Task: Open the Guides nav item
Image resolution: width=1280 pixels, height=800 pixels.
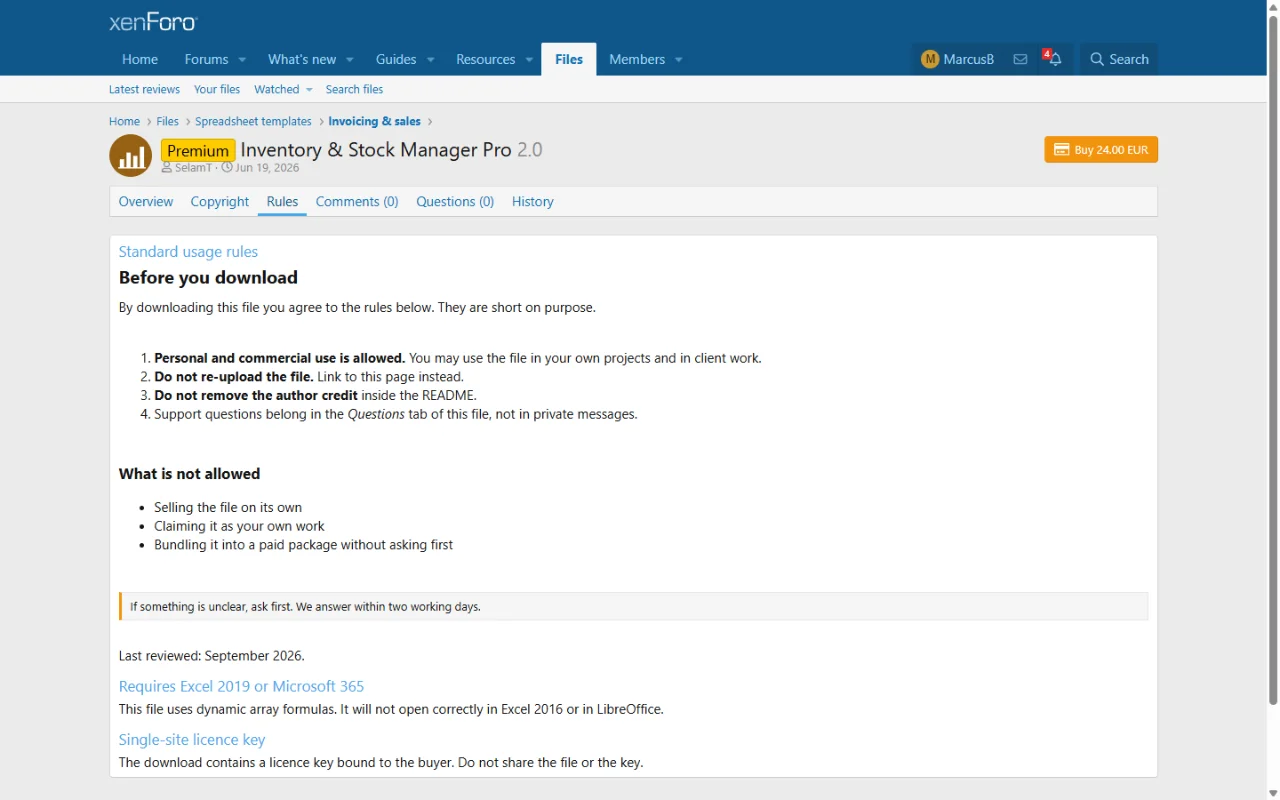Action: [x=396, y=59]
